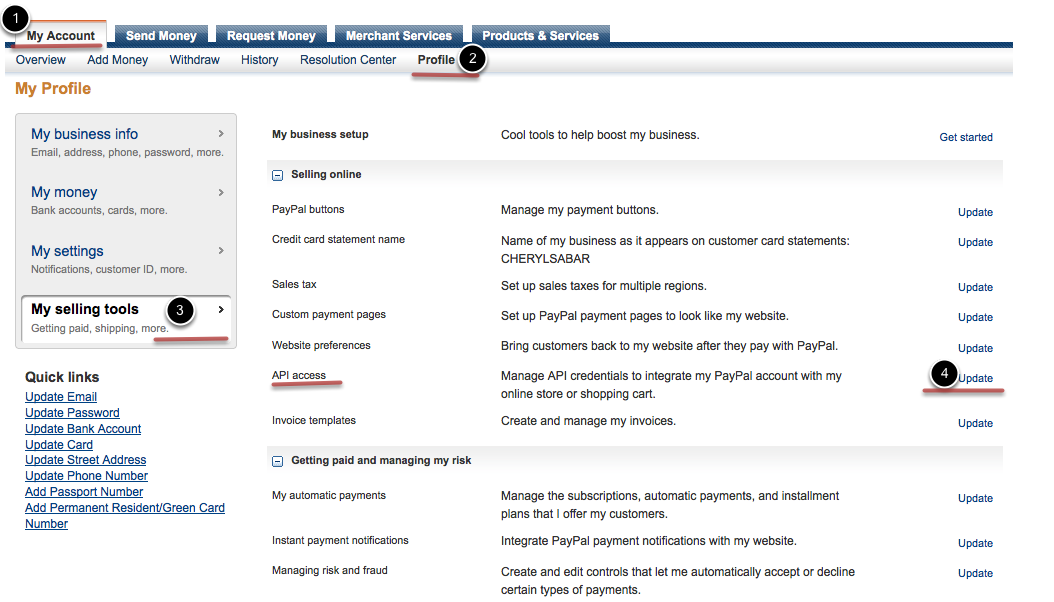Open Update Bank Account quick link
Viewport: 1054px width, 602px height.
[x=83, y=429]
